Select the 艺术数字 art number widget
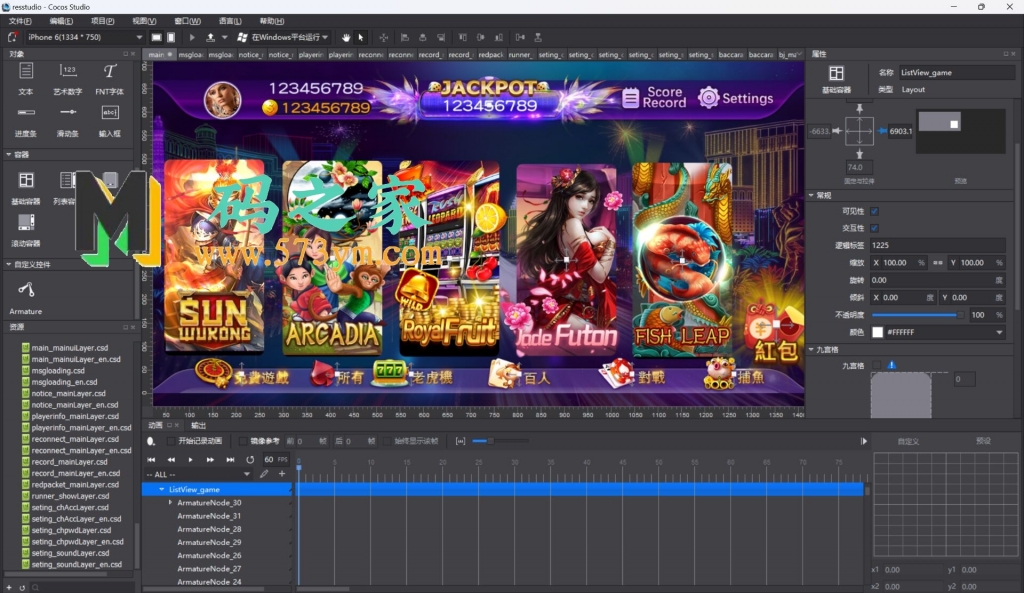Image resolution: width=1024 pixels, height=593 pixels. click(x=67, y=79)
